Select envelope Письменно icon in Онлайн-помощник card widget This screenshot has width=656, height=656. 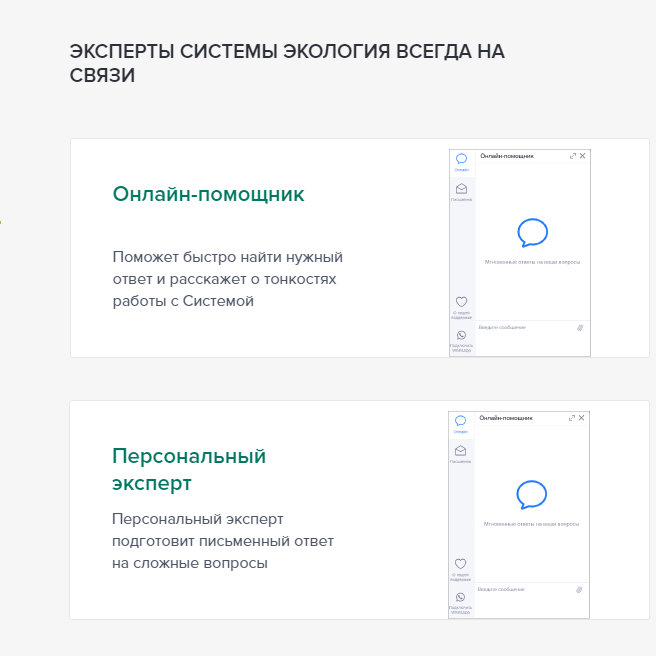coord(461,189)
